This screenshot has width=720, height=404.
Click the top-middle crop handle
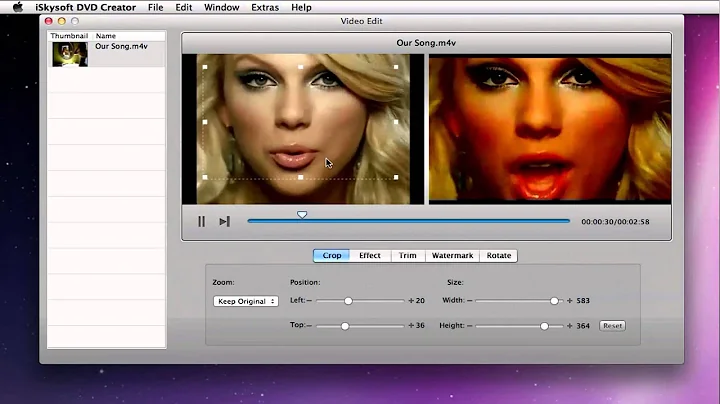[x=300, y=67]
